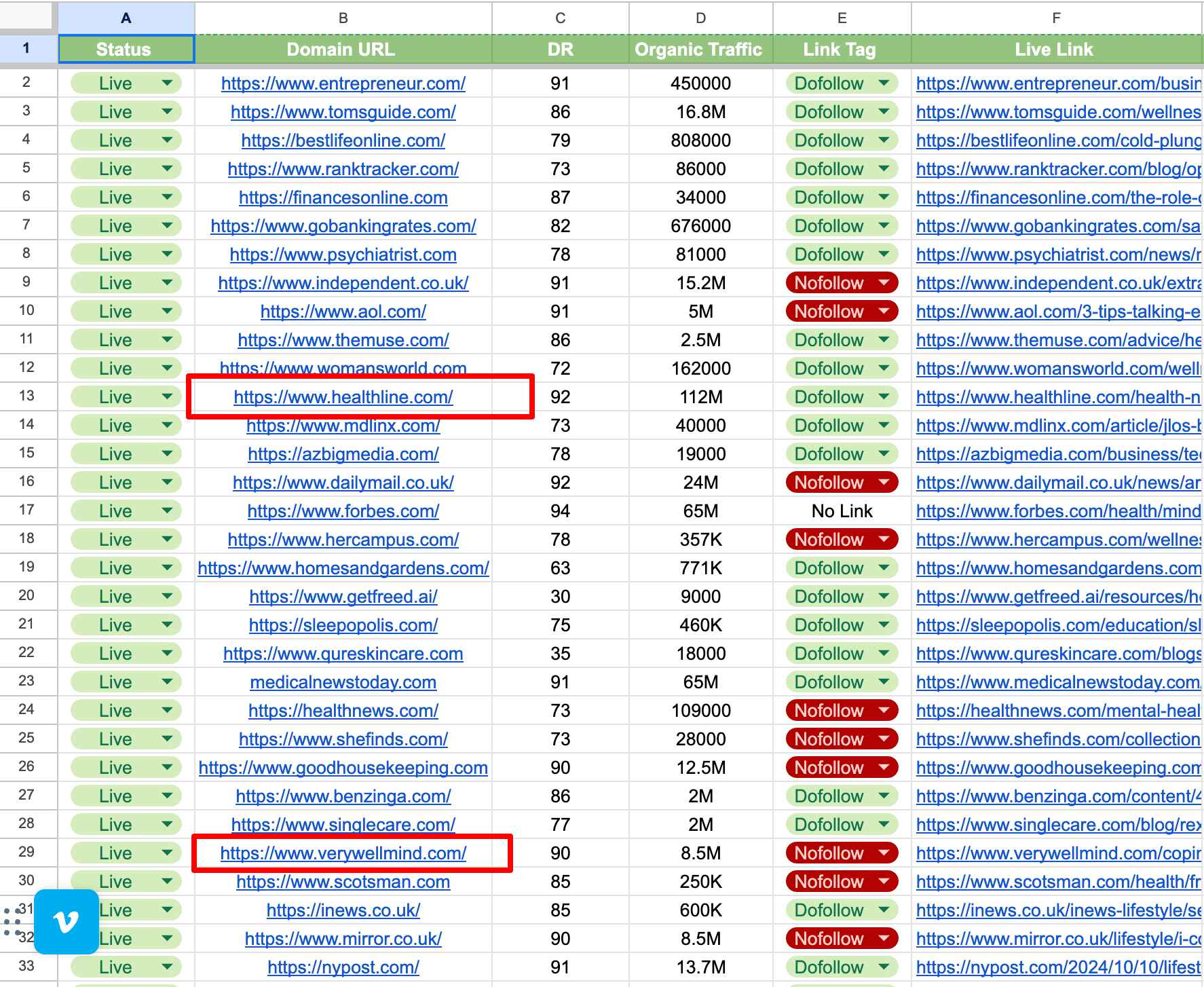Open the verywellmind.com domain link
The width and height of the screenshot is (1204, 987).
point(343,853)
